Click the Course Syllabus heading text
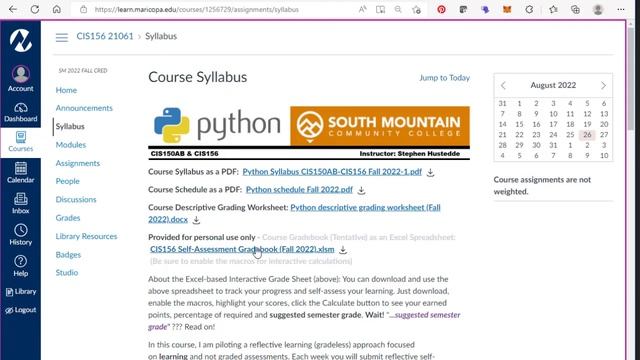Viewport: 640px width, 360px height. (x=198, y=77)
